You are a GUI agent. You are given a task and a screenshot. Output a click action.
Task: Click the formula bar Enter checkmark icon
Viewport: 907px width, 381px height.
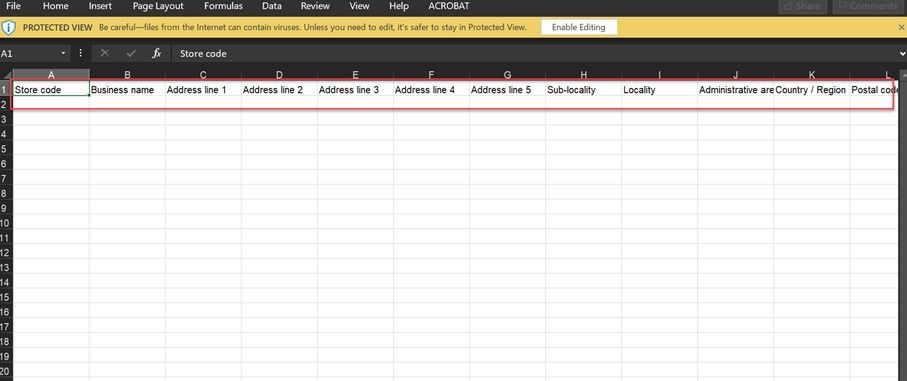coord(131,53)
